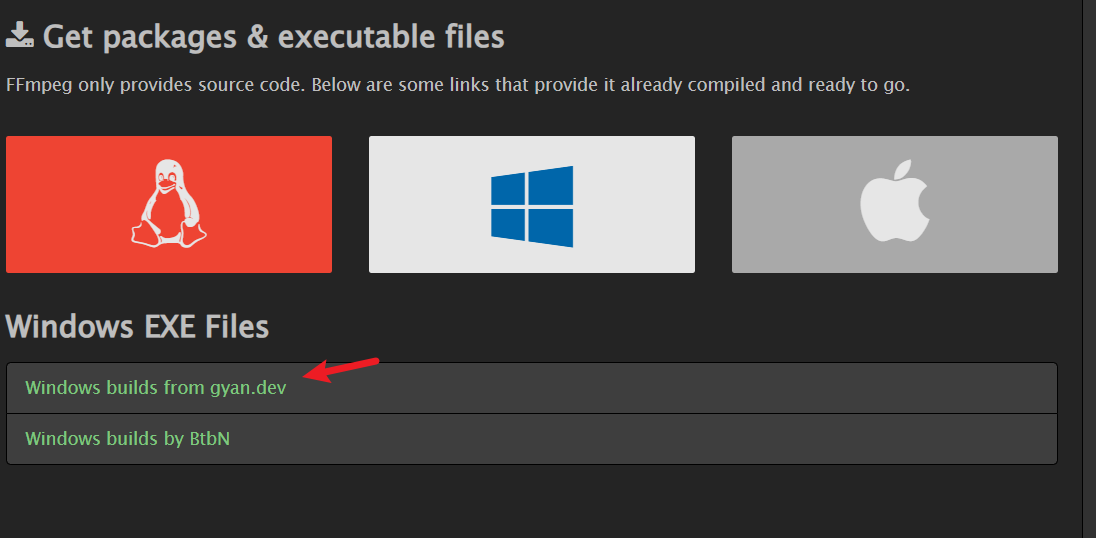The image size is (1096, 538).
Task: Choose the Apple logo icon
Action: (895, 201)
